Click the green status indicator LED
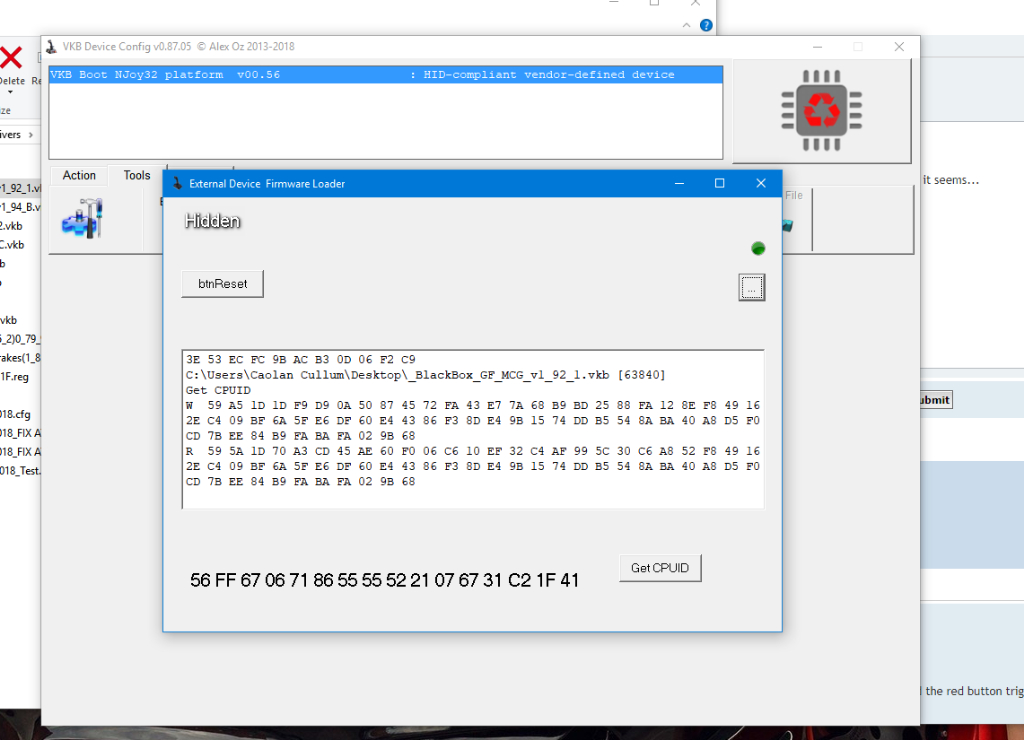1024x740 pixels. click(758, 248)
